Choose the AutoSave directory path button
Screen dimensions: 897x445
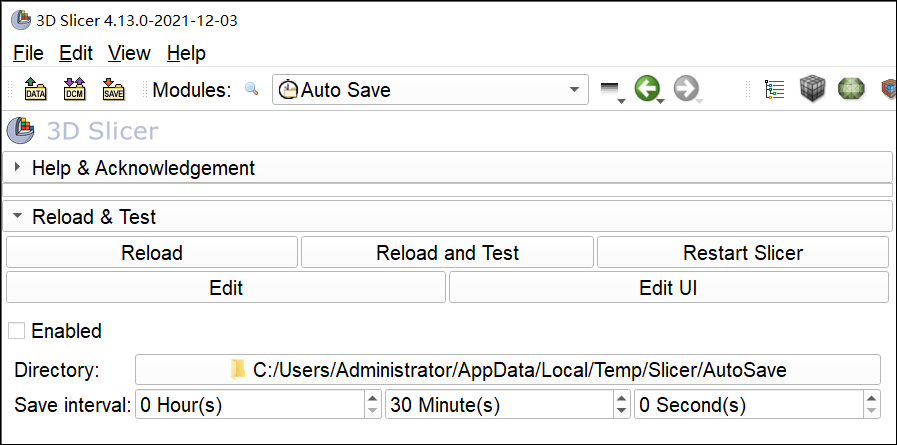coord(508,370)
